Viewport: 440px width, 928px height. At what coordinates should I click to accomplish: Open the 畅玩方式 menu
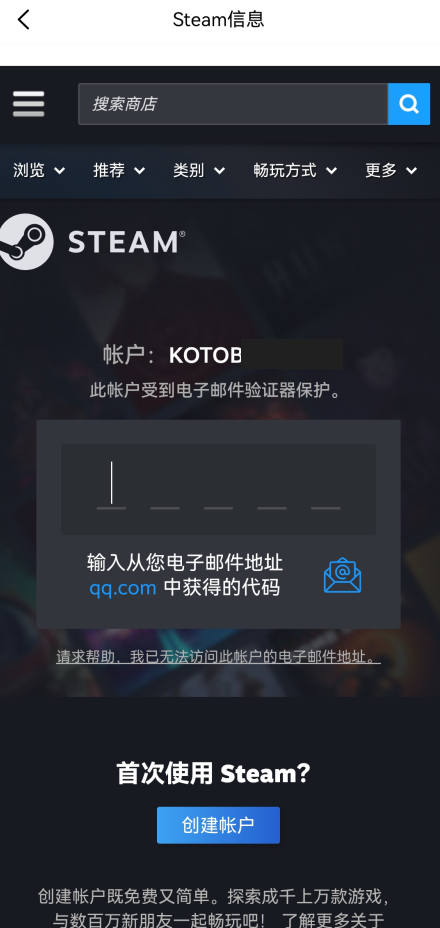coord(295,170)
